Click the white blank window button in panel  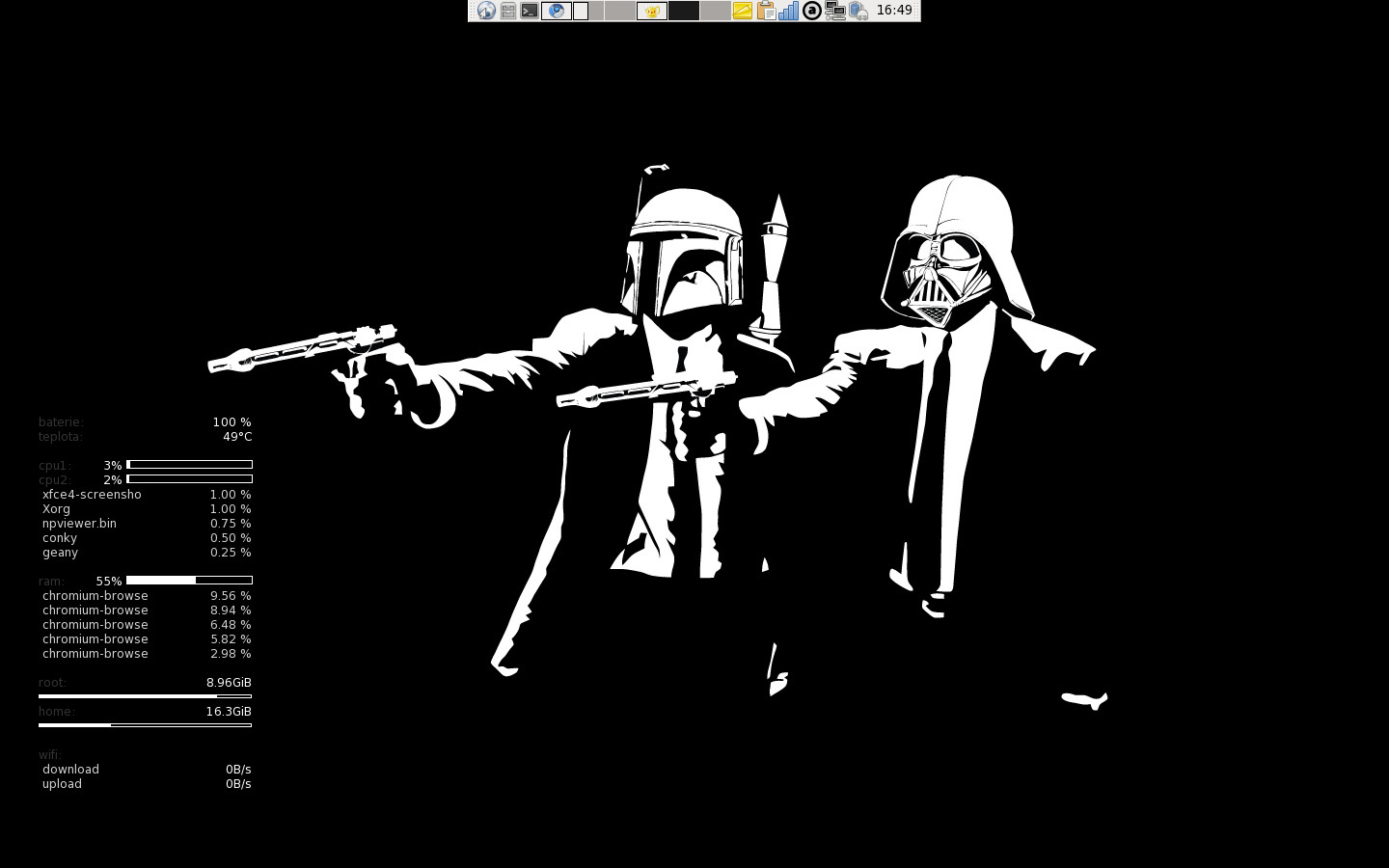click(581, 11)
